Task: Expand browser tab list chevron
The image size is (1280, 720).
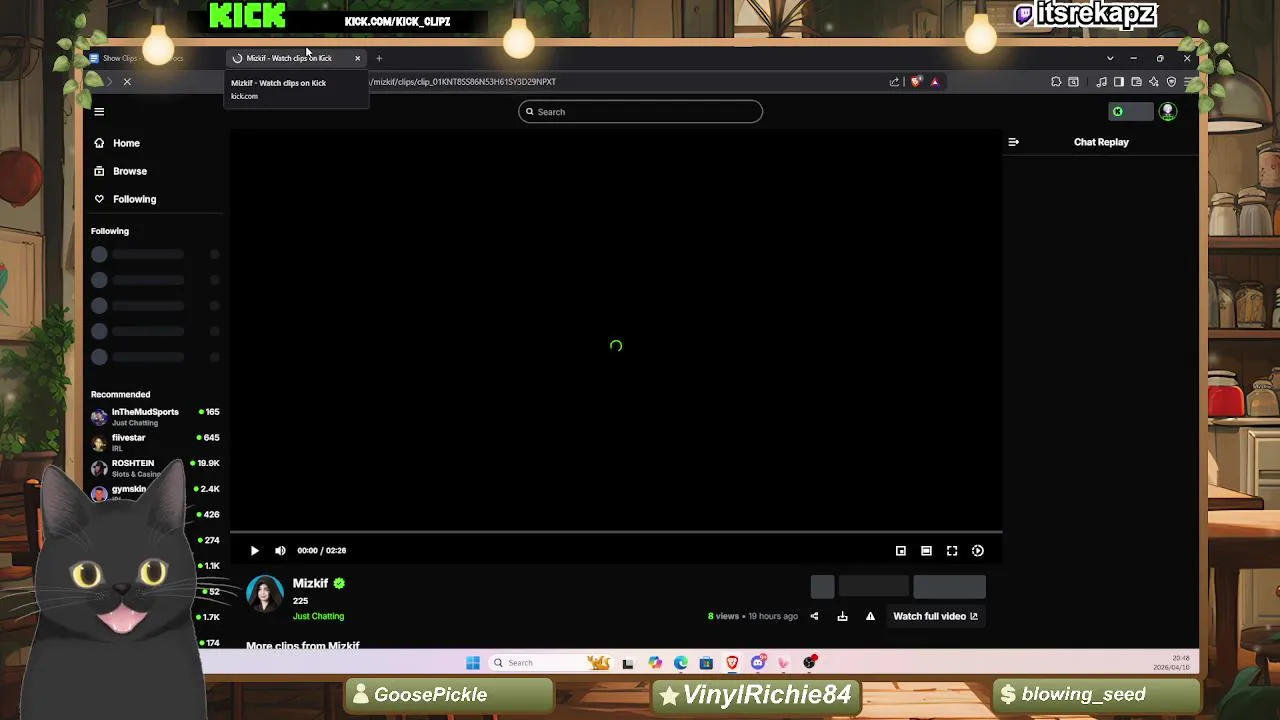Action: click(x=1109, y=58)
